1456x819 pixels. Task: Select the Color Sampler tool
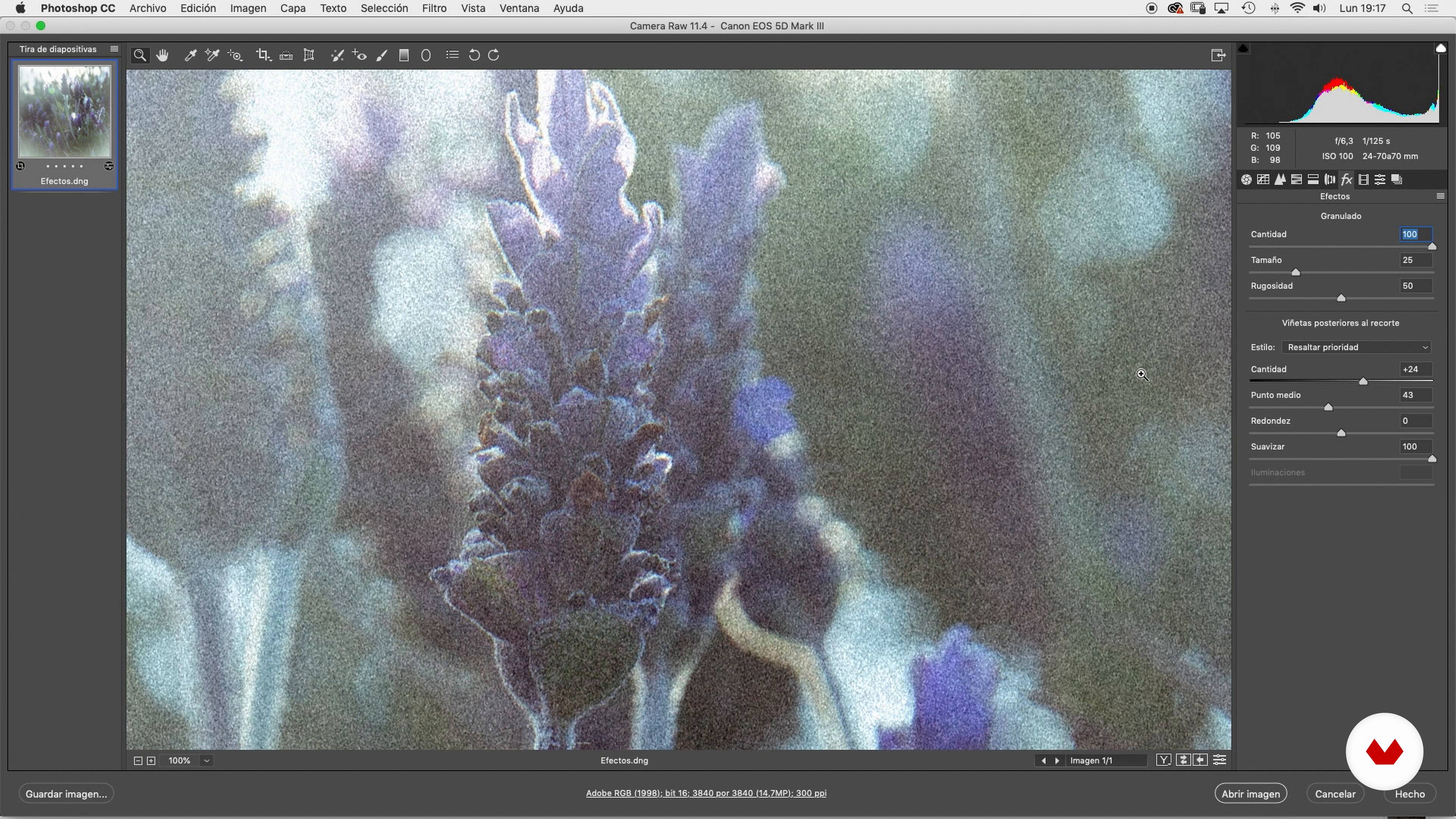[212, 55]
